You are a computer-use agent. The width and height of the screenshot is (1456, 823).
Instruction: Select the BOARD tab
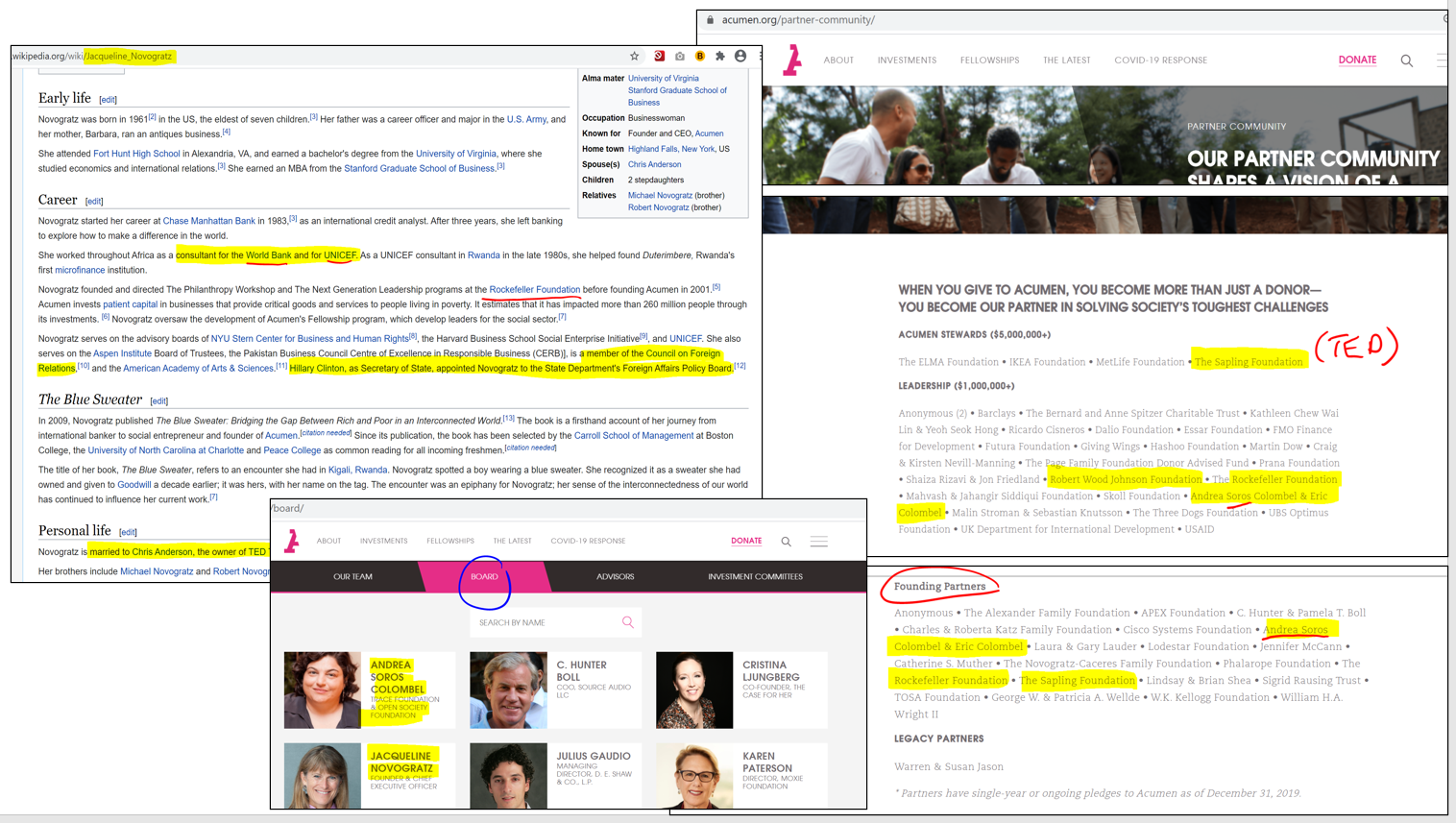point(484,576)
